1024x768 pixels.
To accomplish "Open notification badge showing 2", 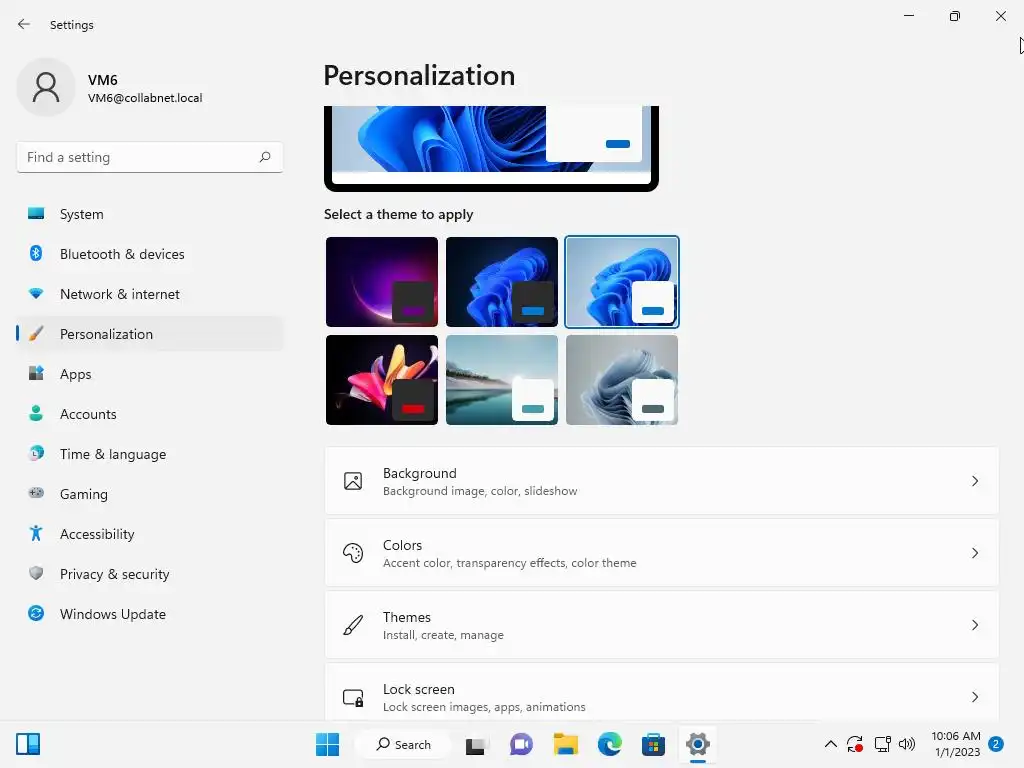I will tap(995, 744).
